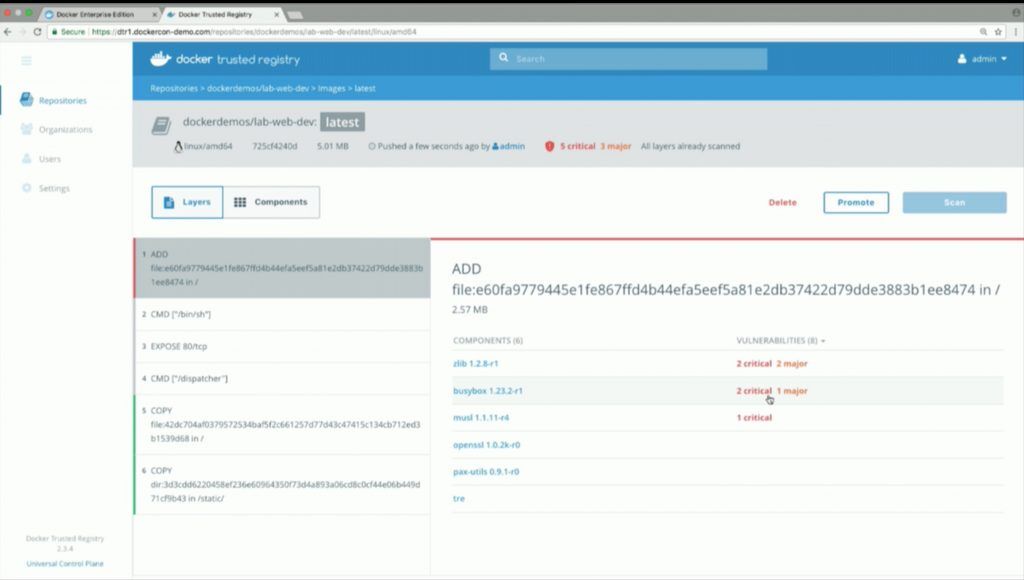Screen dimensions: 1024x580
Task: Sort by the Vulnerabilities column dropdown
Action: click(x=780, y=340)
